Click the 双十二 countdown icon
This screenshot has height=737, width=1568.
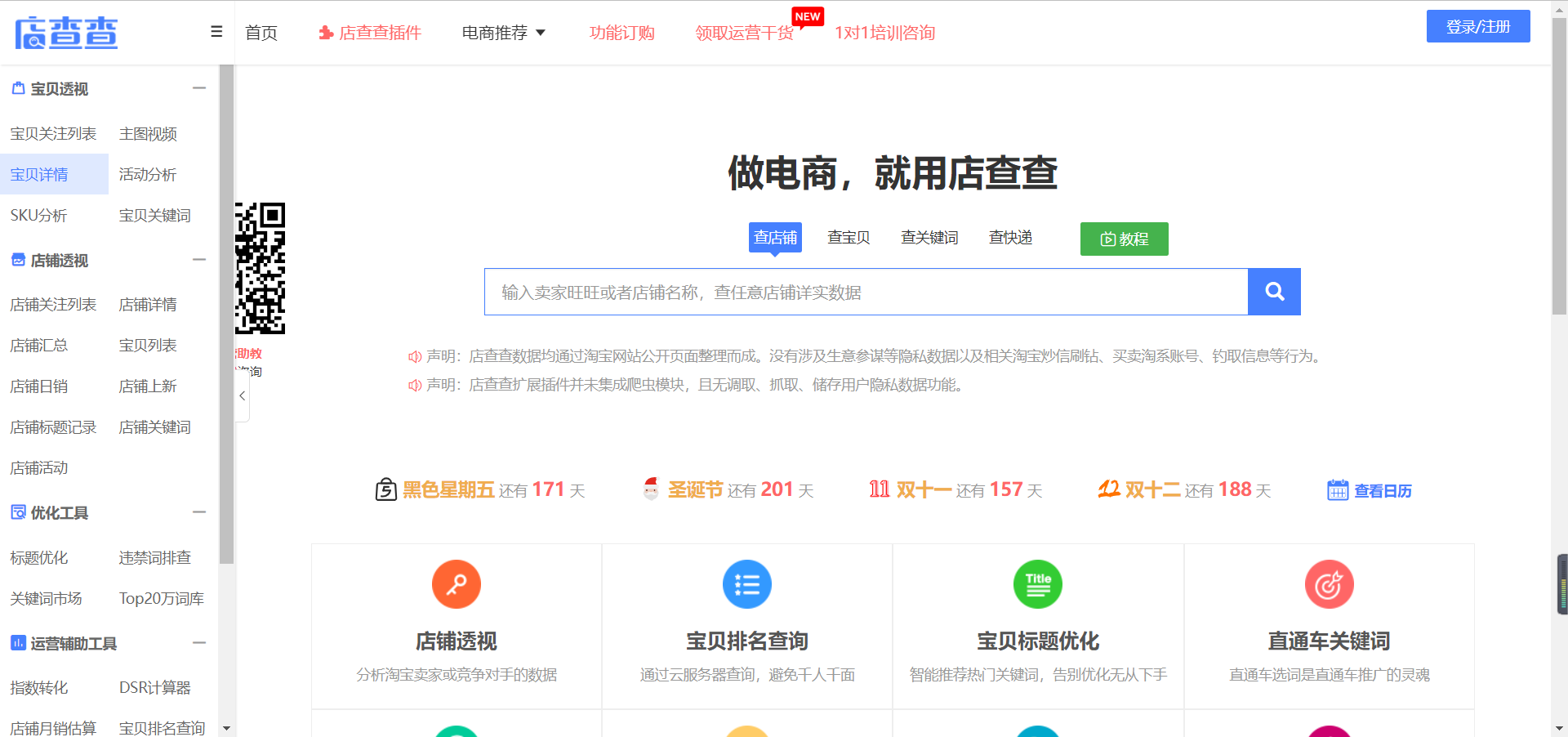1109,489
